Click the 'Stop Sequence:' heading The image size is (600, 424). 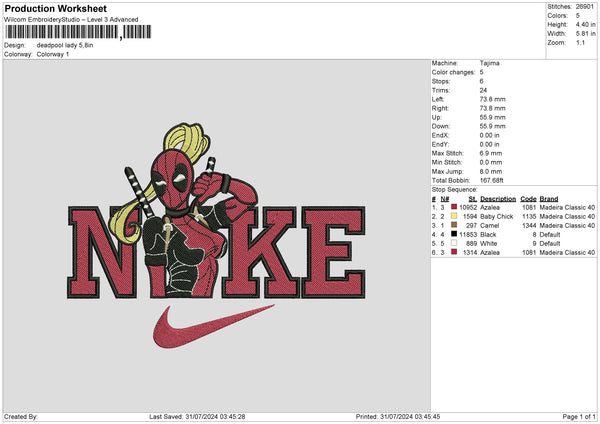pos(455,190)
